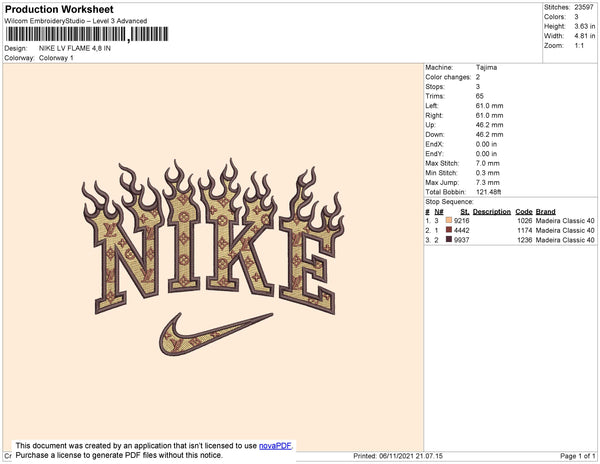600x464 pixels.
Task: Select the EndX value '0.00 in'
Action: [x=486, y=144]
